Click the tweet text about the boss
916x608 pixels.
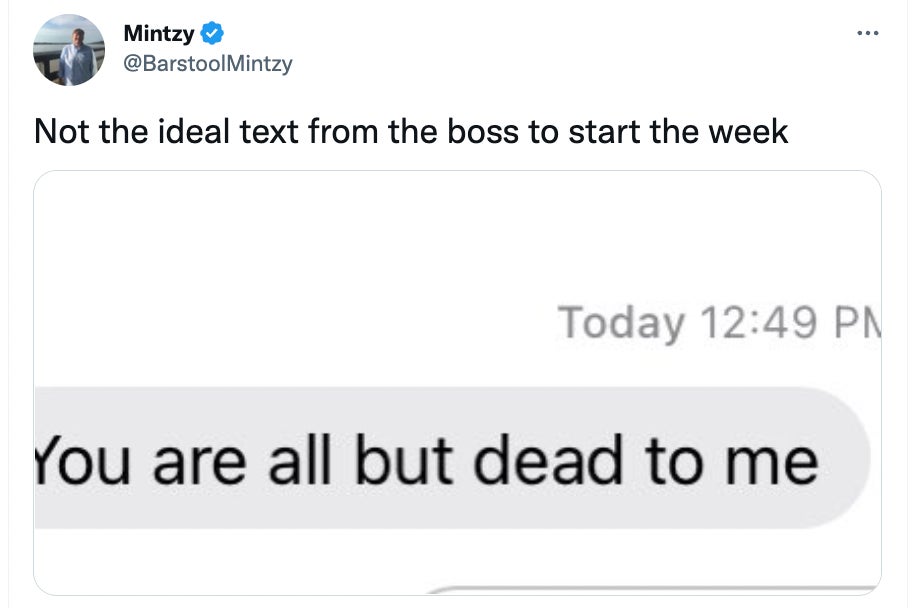pyautogui.click(x=411, y=132)
